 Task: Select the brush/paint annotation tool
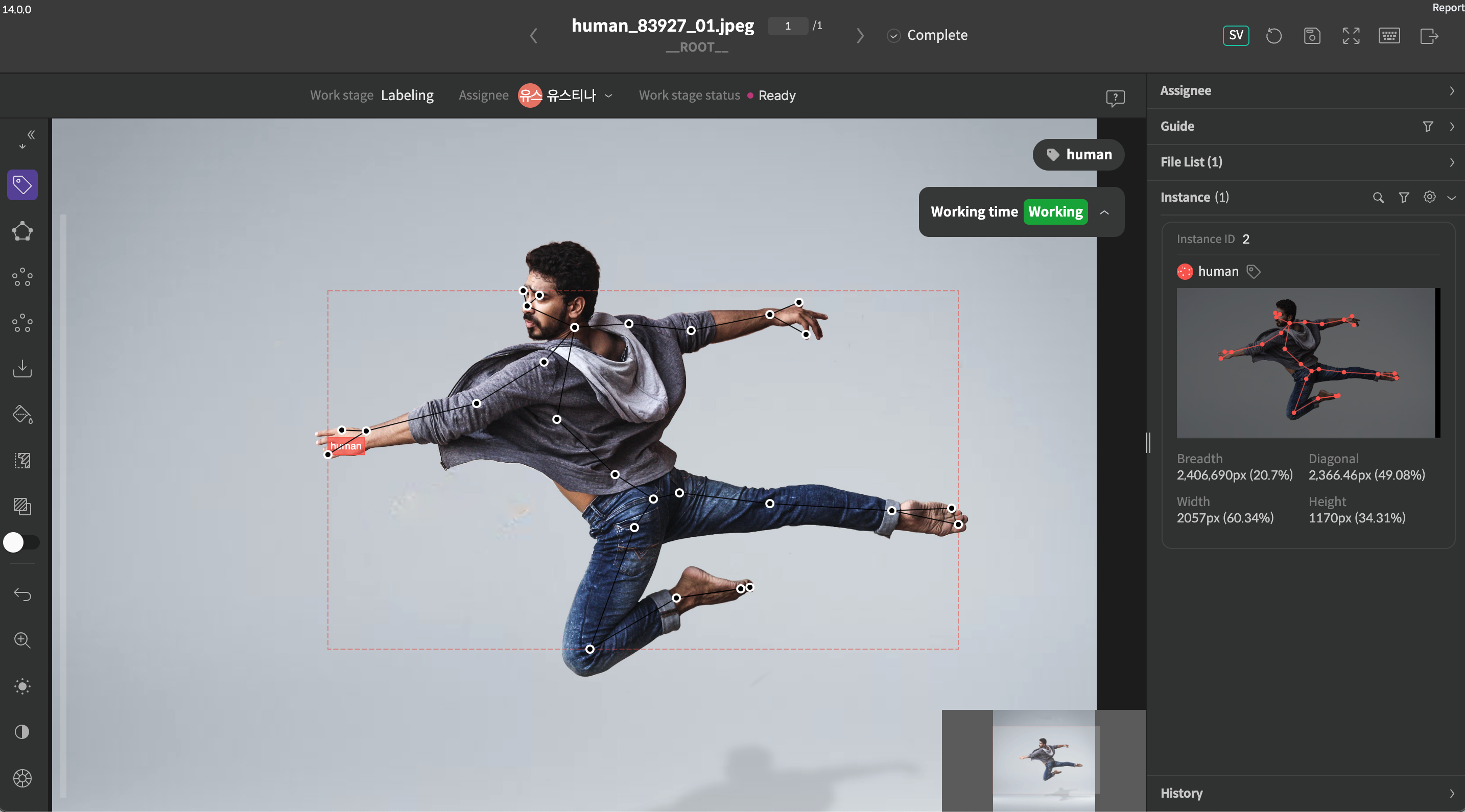(x=22, y=414)
